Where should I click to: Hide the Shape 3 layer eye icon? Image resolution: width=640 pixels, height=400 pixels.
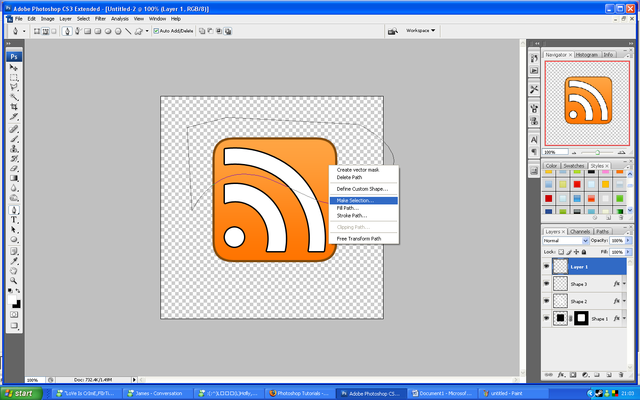point(547,284)
